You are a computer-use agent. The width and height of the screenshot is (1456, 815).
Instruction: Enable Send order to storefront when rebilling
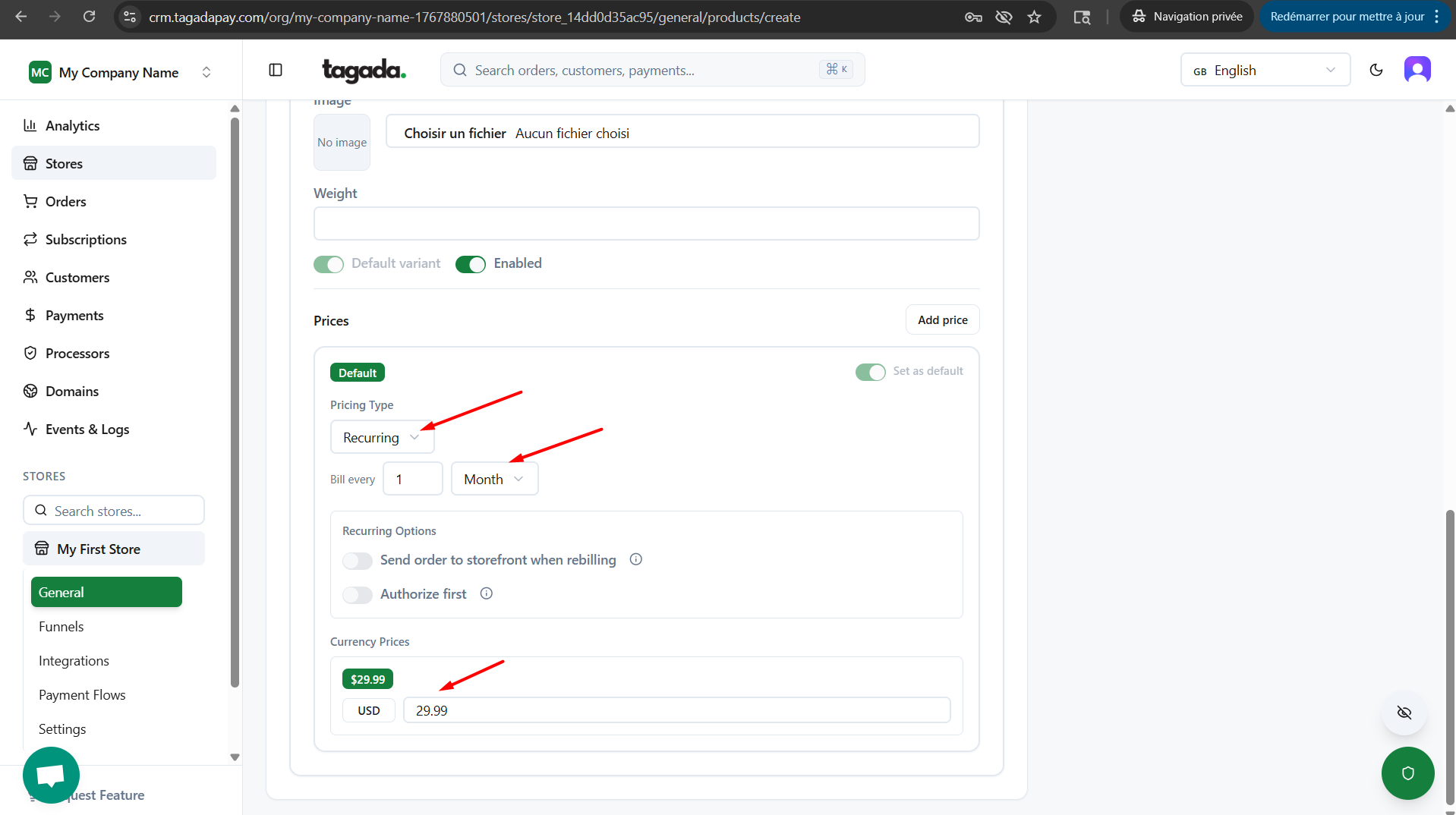357,560
